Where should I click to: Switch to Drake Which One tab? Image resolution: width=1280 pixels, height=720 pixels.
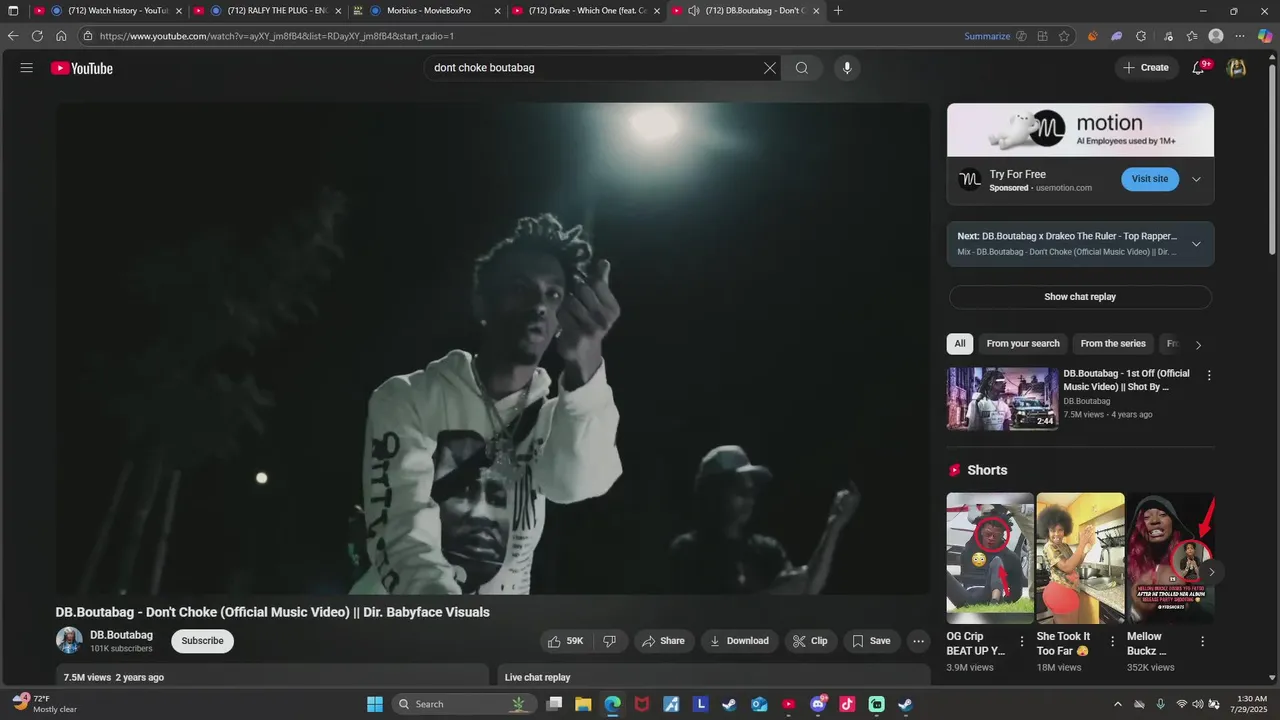[586, 11]
